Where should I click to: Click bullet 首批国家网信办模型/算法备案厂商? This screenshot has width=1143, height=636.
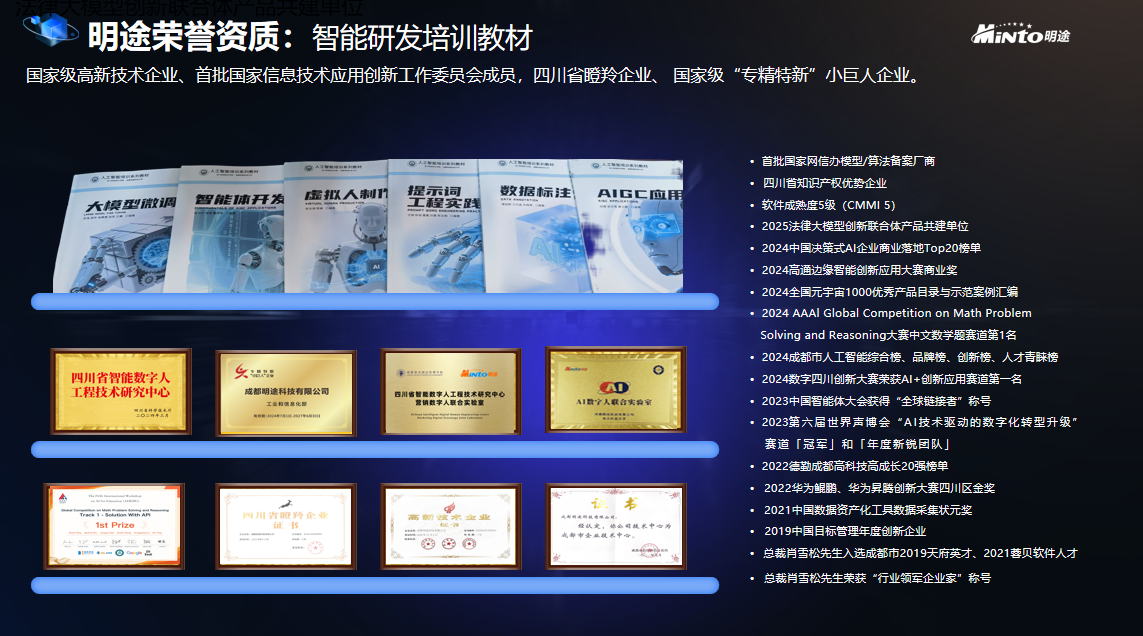coord(848,161)
